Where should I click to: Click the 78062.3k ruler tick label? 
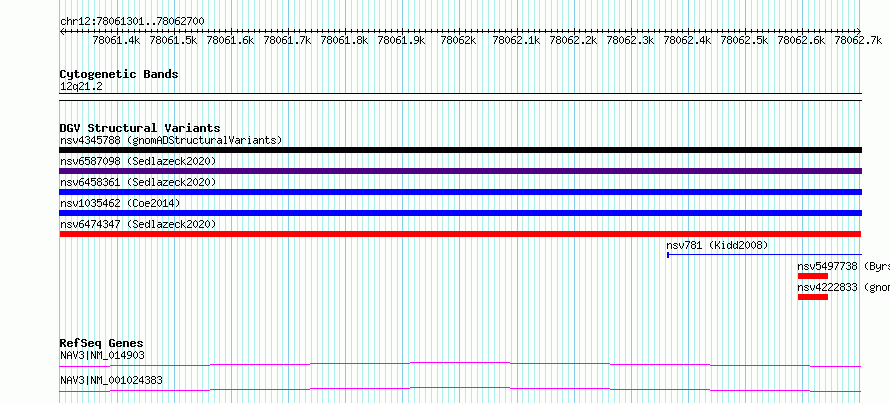point(630,41)
